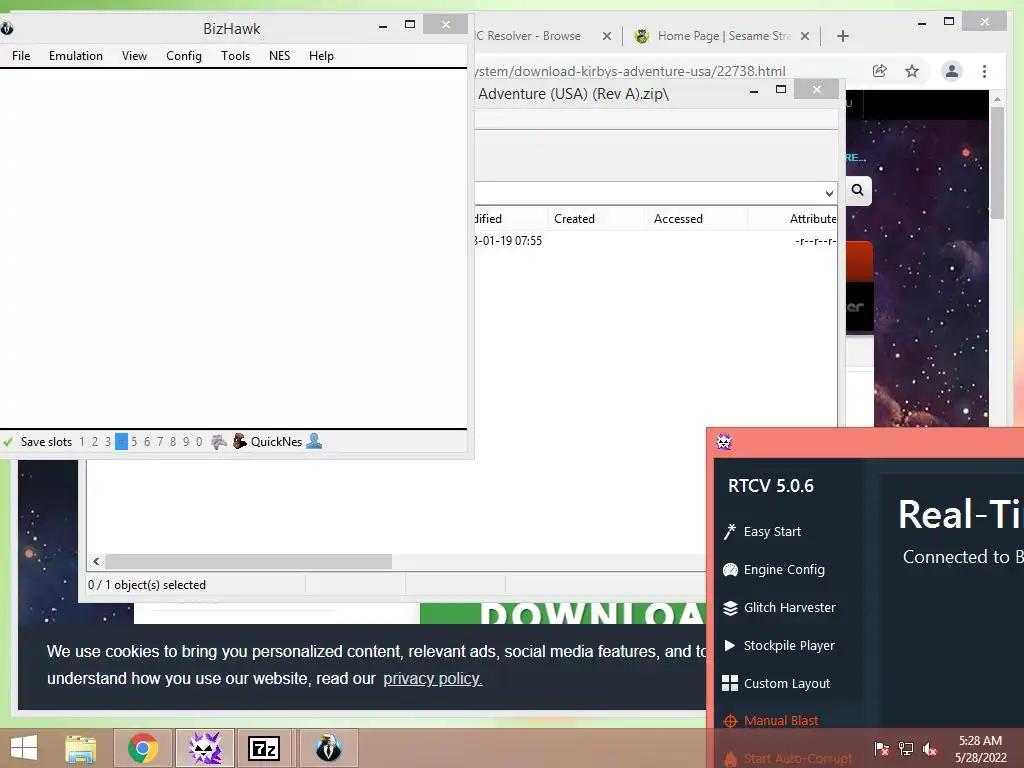Screen dimensions: 1024x768
Task: Open the Chrome three-dot menu
Action: pos(984,71)
